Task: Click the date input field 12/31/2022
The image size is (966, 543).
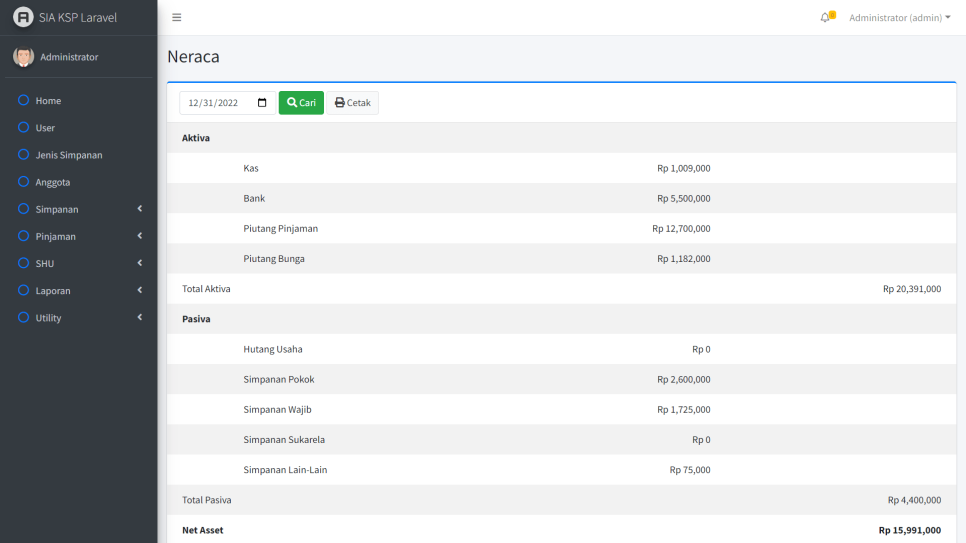Action: (x=227, y=103)
